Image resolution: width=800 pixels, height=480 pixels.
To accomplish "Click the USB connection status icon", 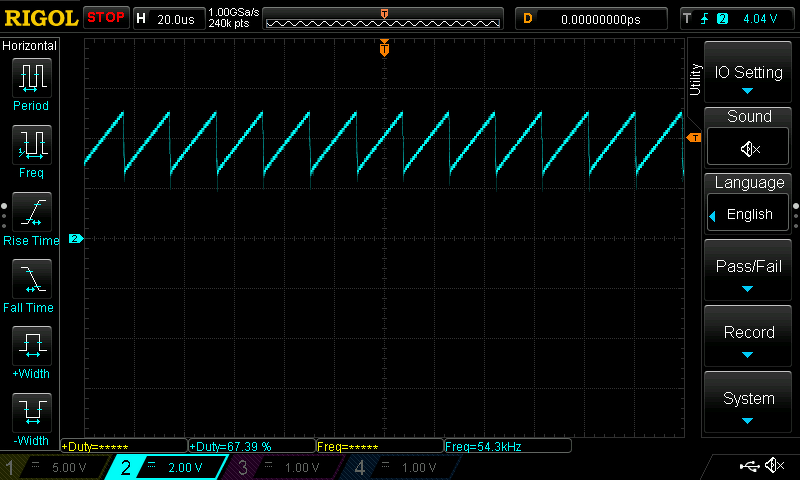I will [x=749, y=466].
